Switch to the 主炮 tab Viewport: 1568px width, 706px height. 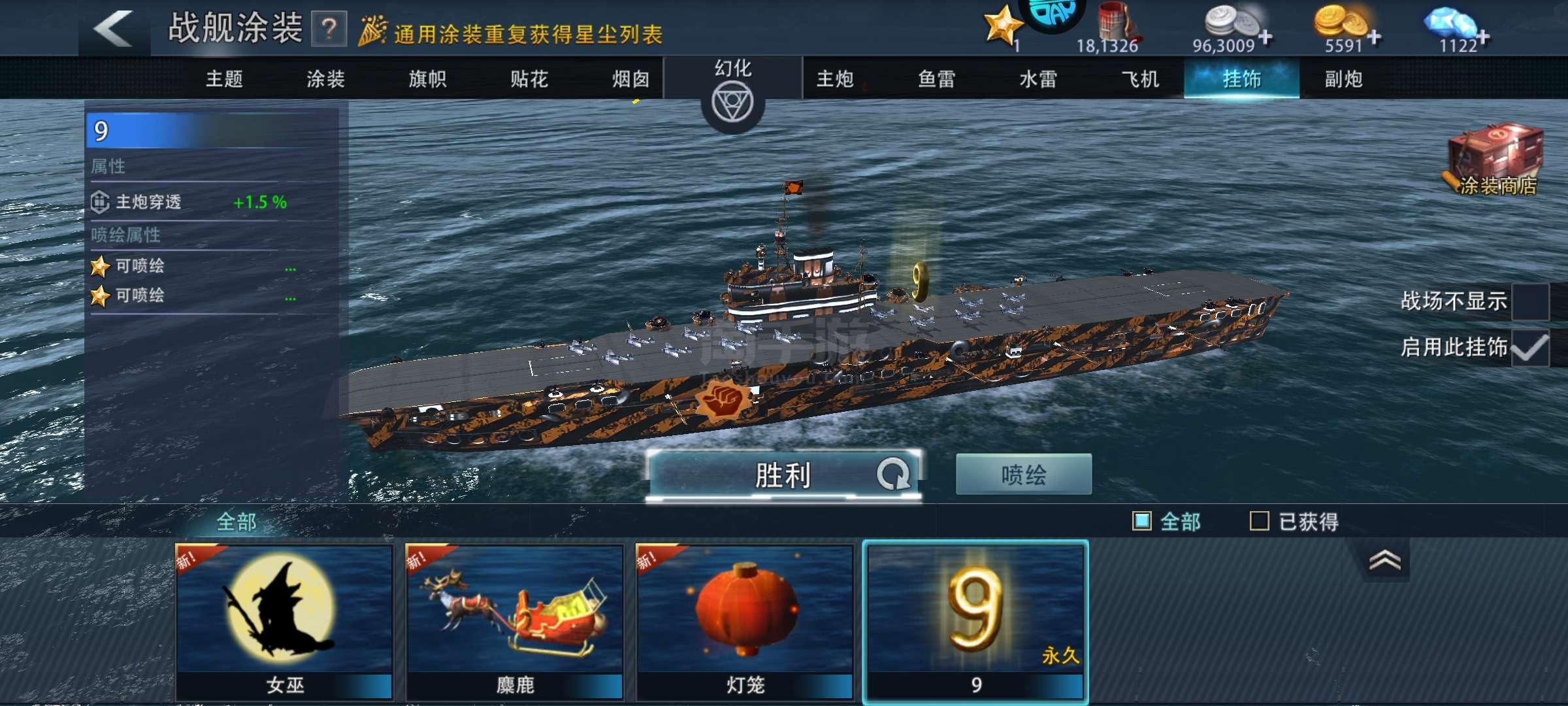(x=835, y=79)
